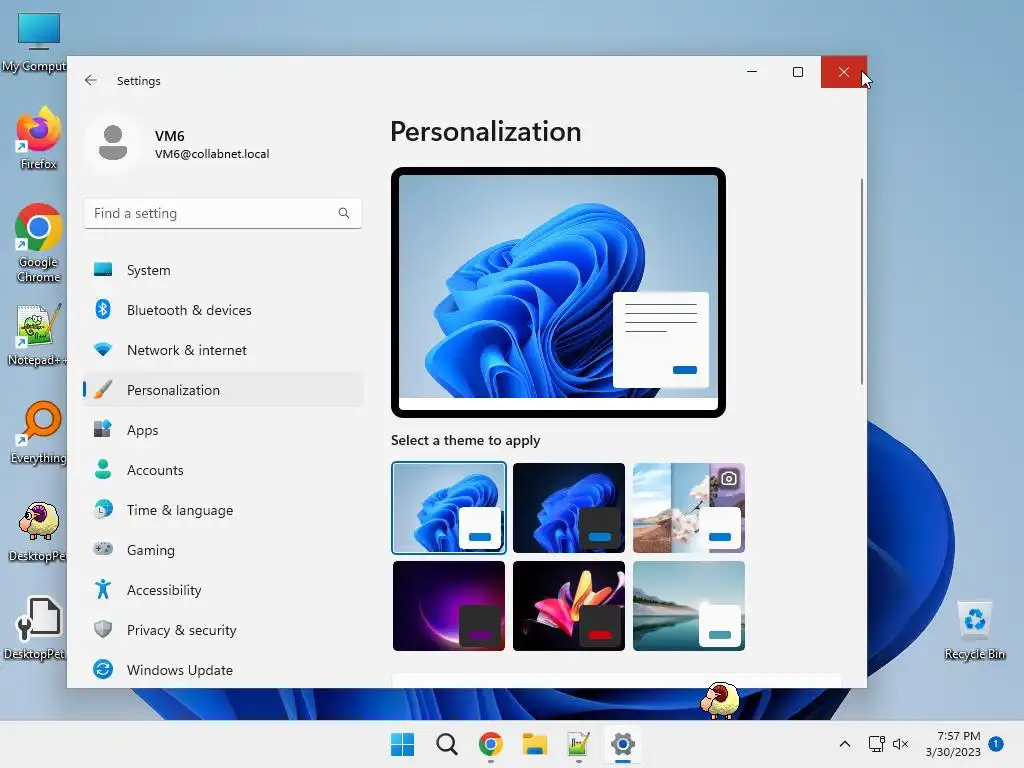Apply the purple Glow theme
Screen dimensions: 1024x768
click(x=449, y=606)
